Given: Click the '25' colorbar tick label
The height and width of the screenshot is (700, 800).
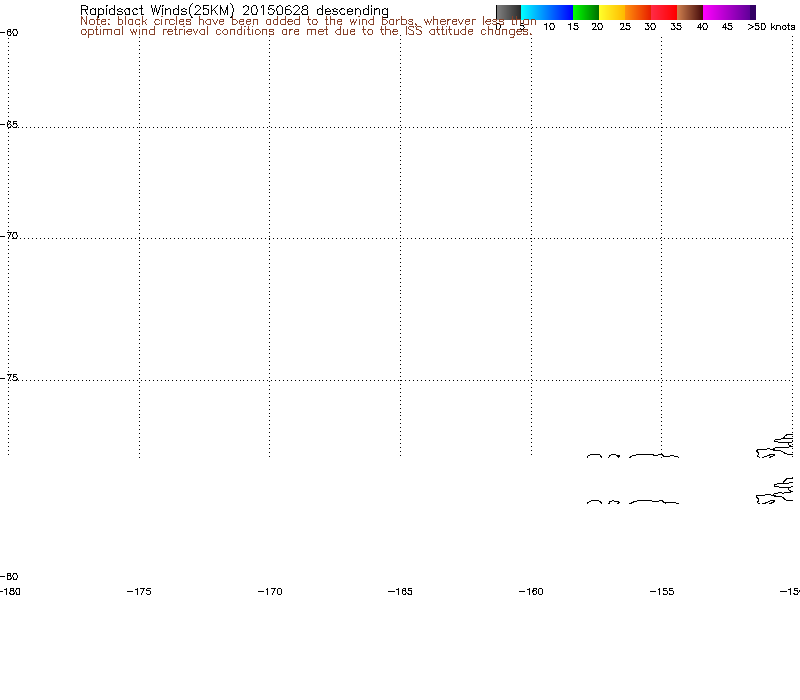Looking at the screenshot, I should pyautogui.click(x=625, y=27).
